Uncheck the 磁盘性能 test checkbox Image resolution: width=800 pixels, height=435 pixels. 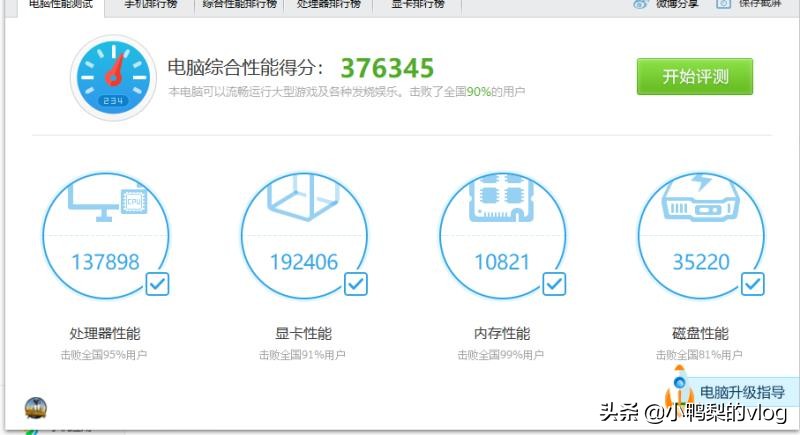(x=753, y=284)
